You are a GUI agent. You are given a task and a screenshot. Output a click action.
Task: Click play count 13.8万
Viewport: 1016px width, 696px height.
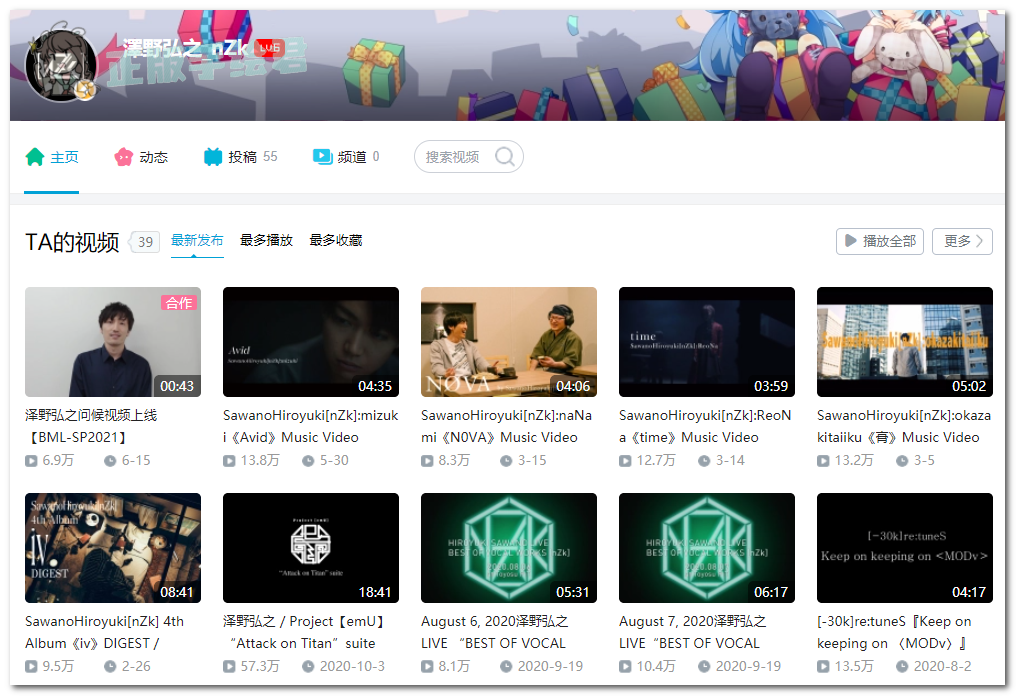tap(260, 460)
